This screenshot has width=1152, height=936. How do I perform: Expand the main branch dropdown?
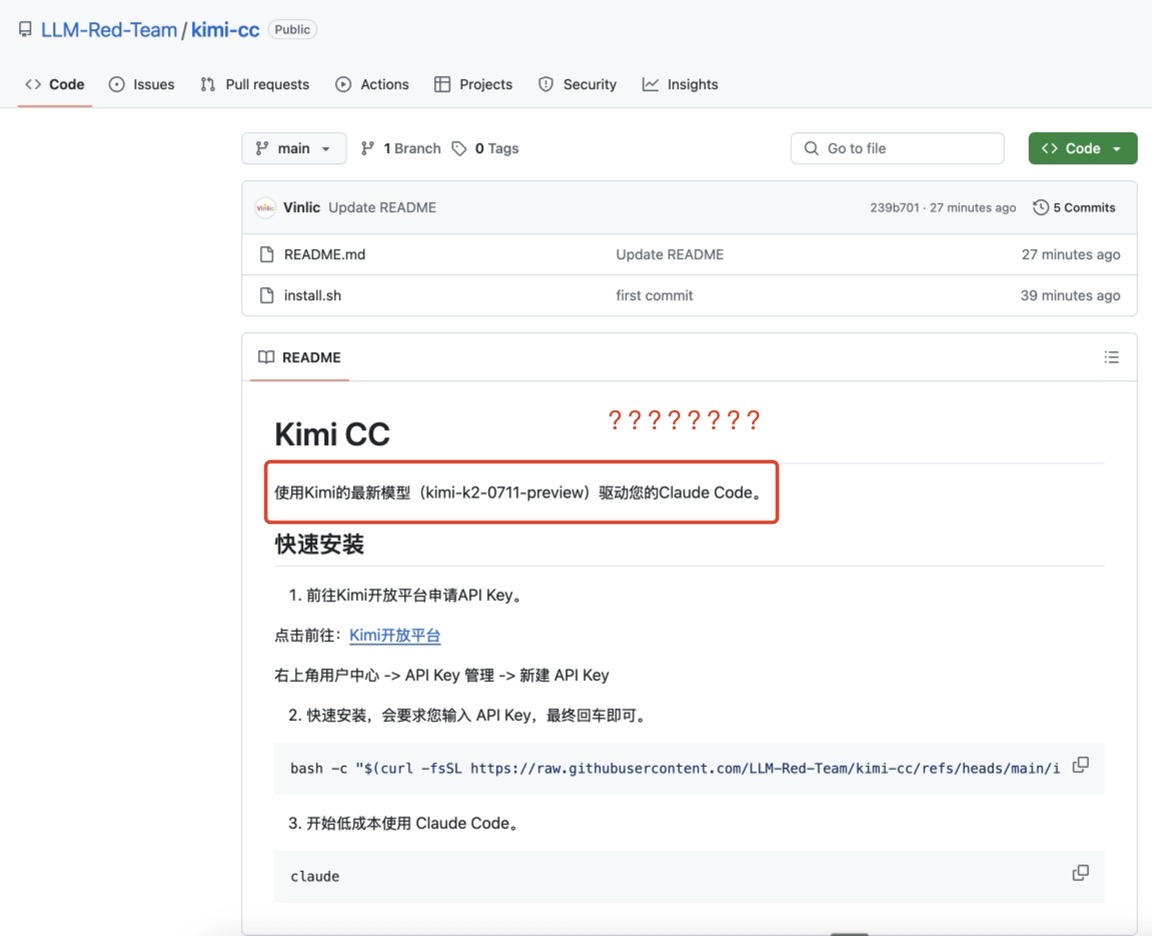coord(293,148)
